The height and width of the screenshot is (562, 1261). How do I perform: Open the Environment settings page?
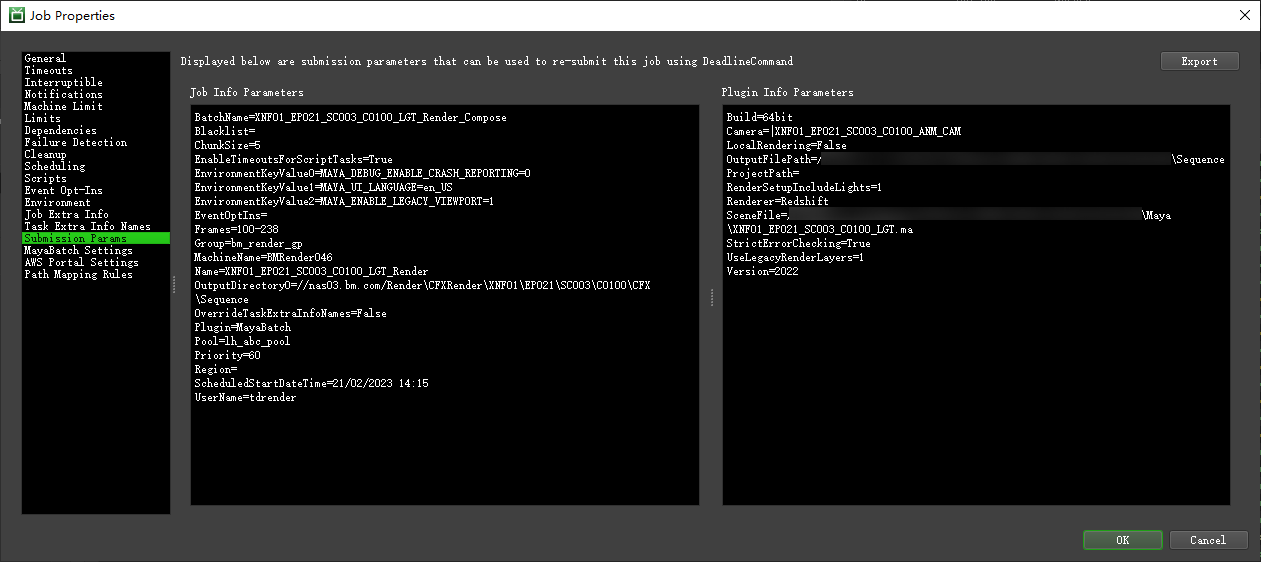pyautogui.click(x=57, y=203)
